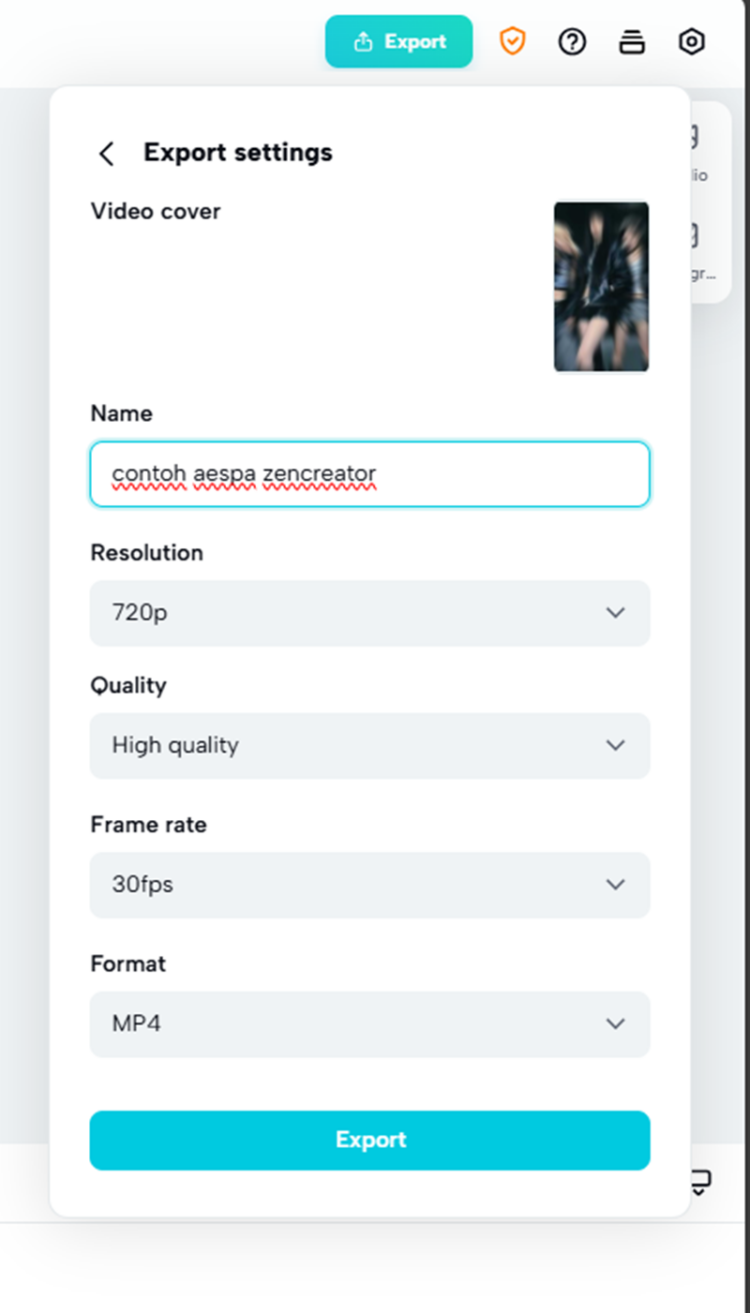Click the cyan Export button at the bottom
The height and width of the screenshot is (1313, 750).
(370, 1139)
